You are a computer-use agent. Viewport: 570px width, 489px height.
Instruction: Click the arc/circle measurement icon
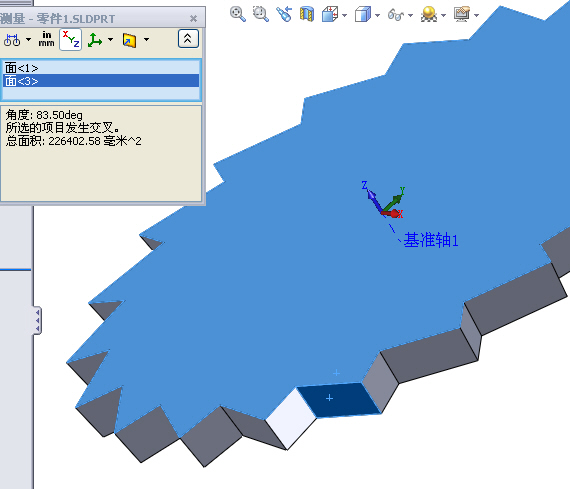tap(12, 40)
